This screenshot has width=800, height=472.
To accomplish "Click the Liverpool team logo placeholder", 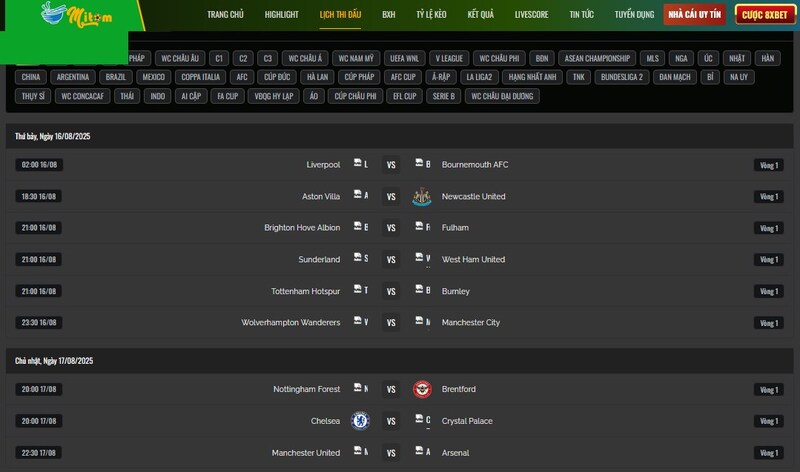I will [361, 164].
